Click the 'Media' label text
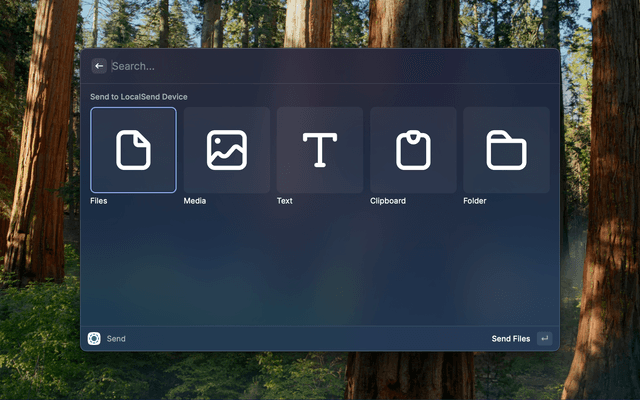 pos(195,201)
